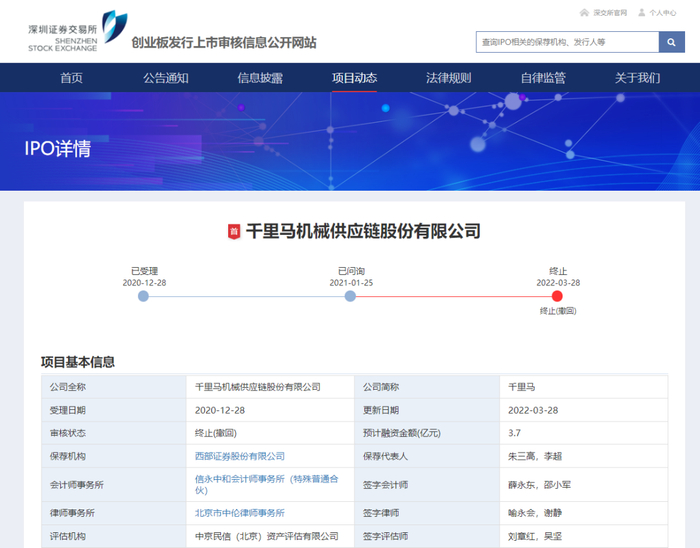700x548 pixels.
Task: Open 信永中和会计师事务所 link
Action: (267, 485)
